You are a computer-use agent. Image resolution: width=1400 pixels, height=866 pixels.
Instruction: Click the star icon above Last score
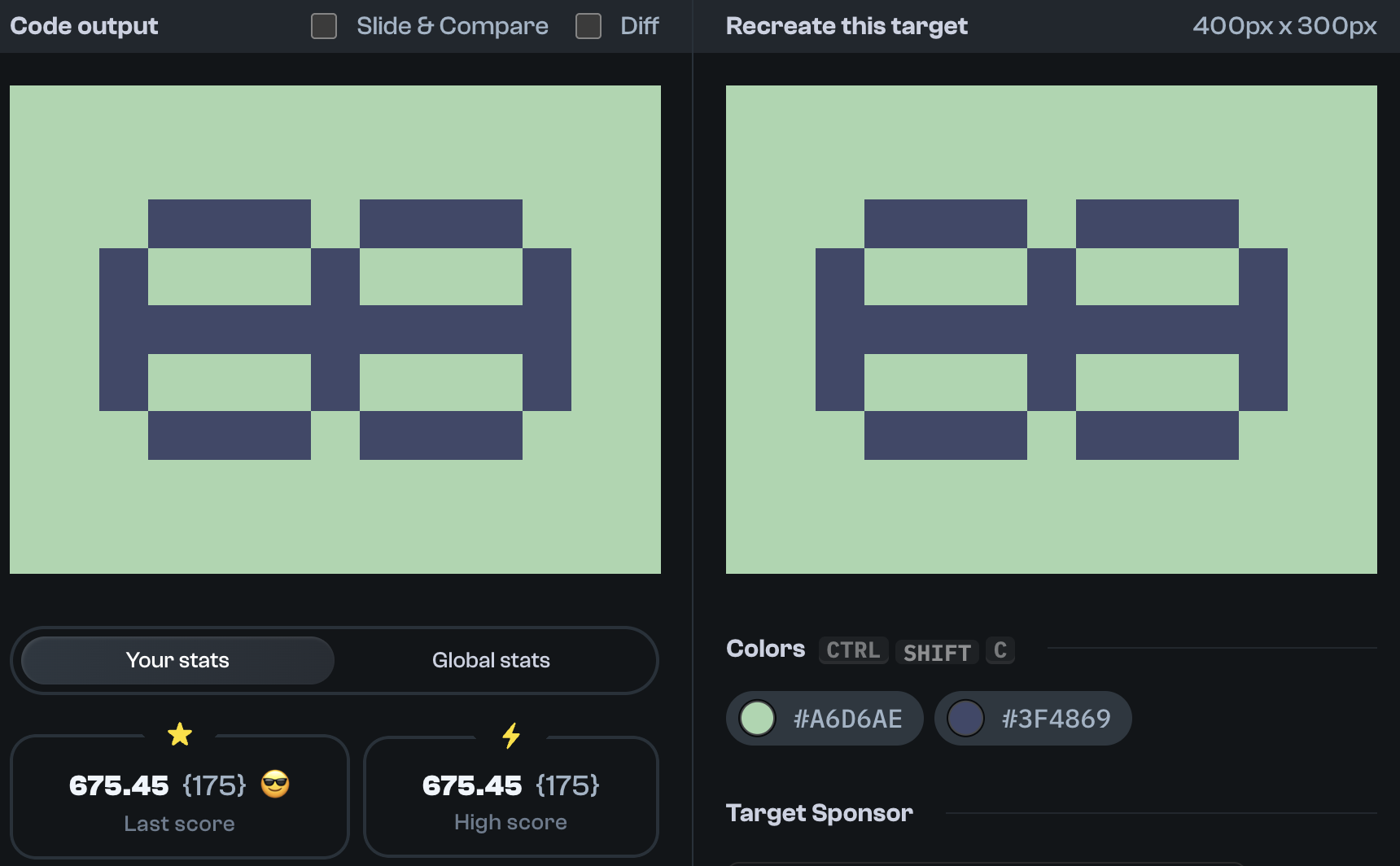pyautogui.click(x=180, y=735)
